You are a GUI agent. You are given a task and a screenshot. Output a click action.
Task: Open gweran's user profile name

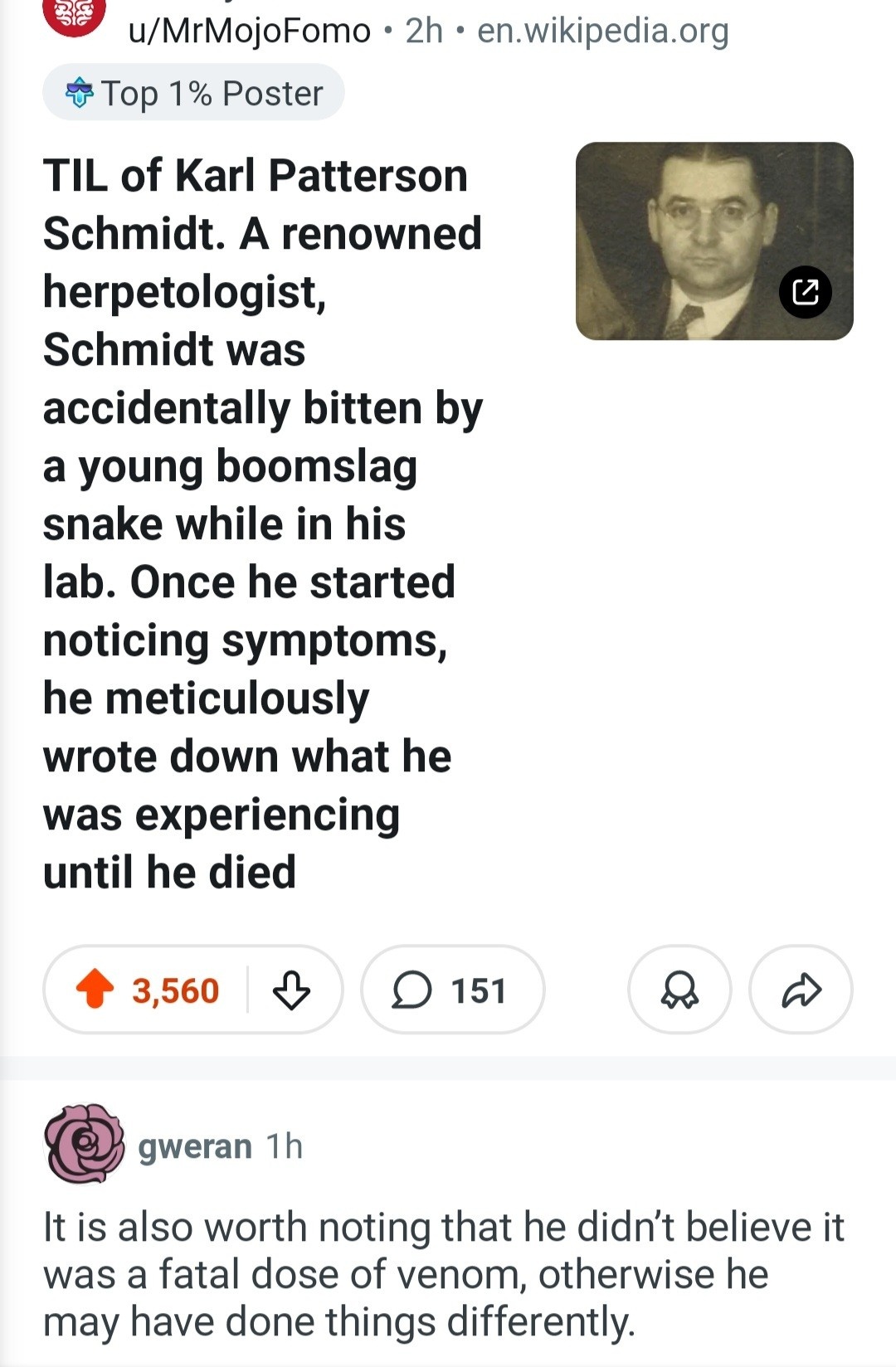coord(195,1146)
